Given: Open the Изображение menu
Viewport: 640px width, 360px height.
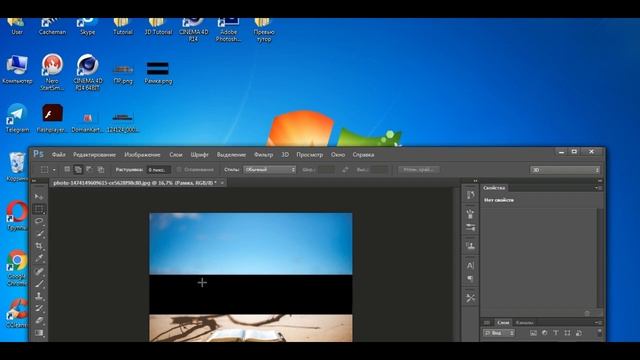Looking at the screenshot, I should coord(142,155).
